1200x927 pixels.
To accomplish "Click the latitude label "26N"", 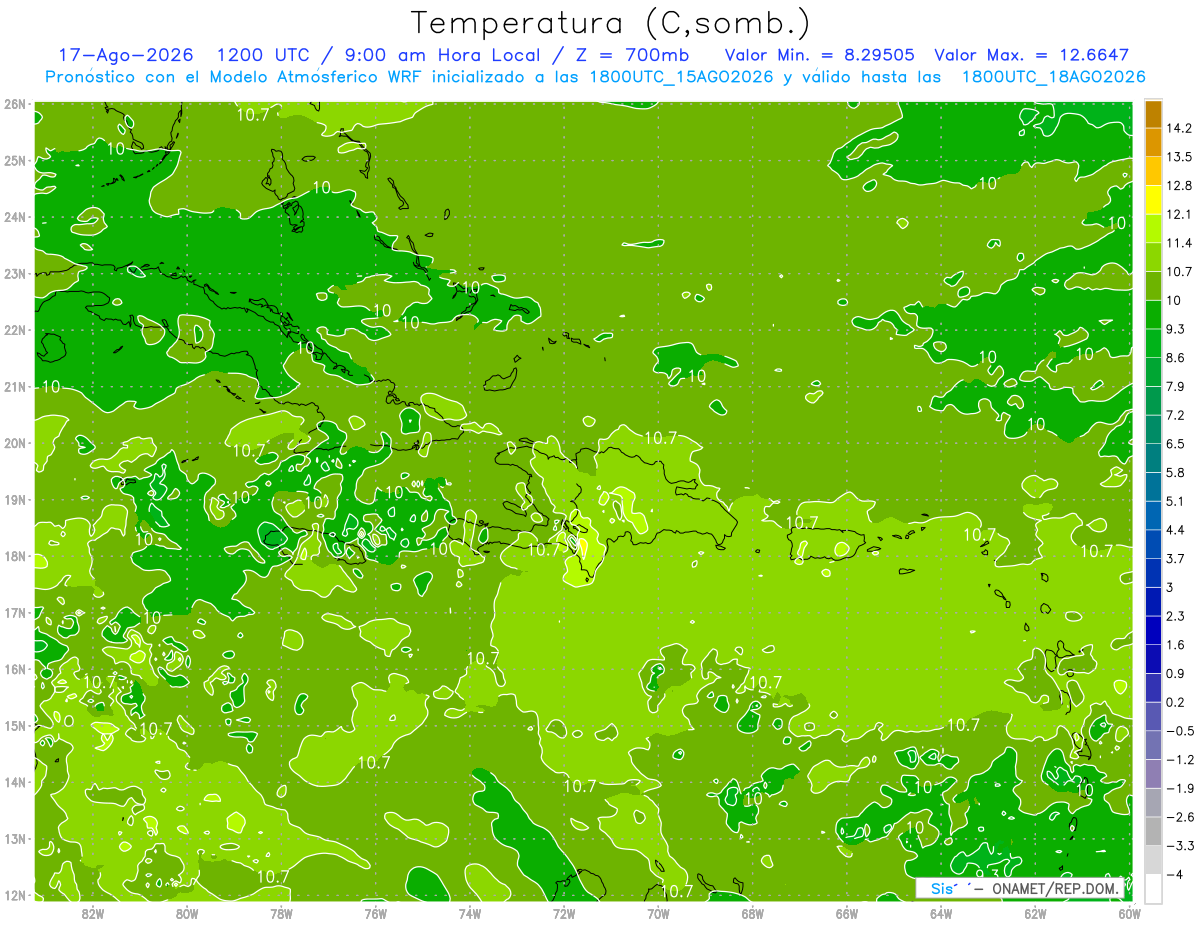I will (x=14, y=104).
